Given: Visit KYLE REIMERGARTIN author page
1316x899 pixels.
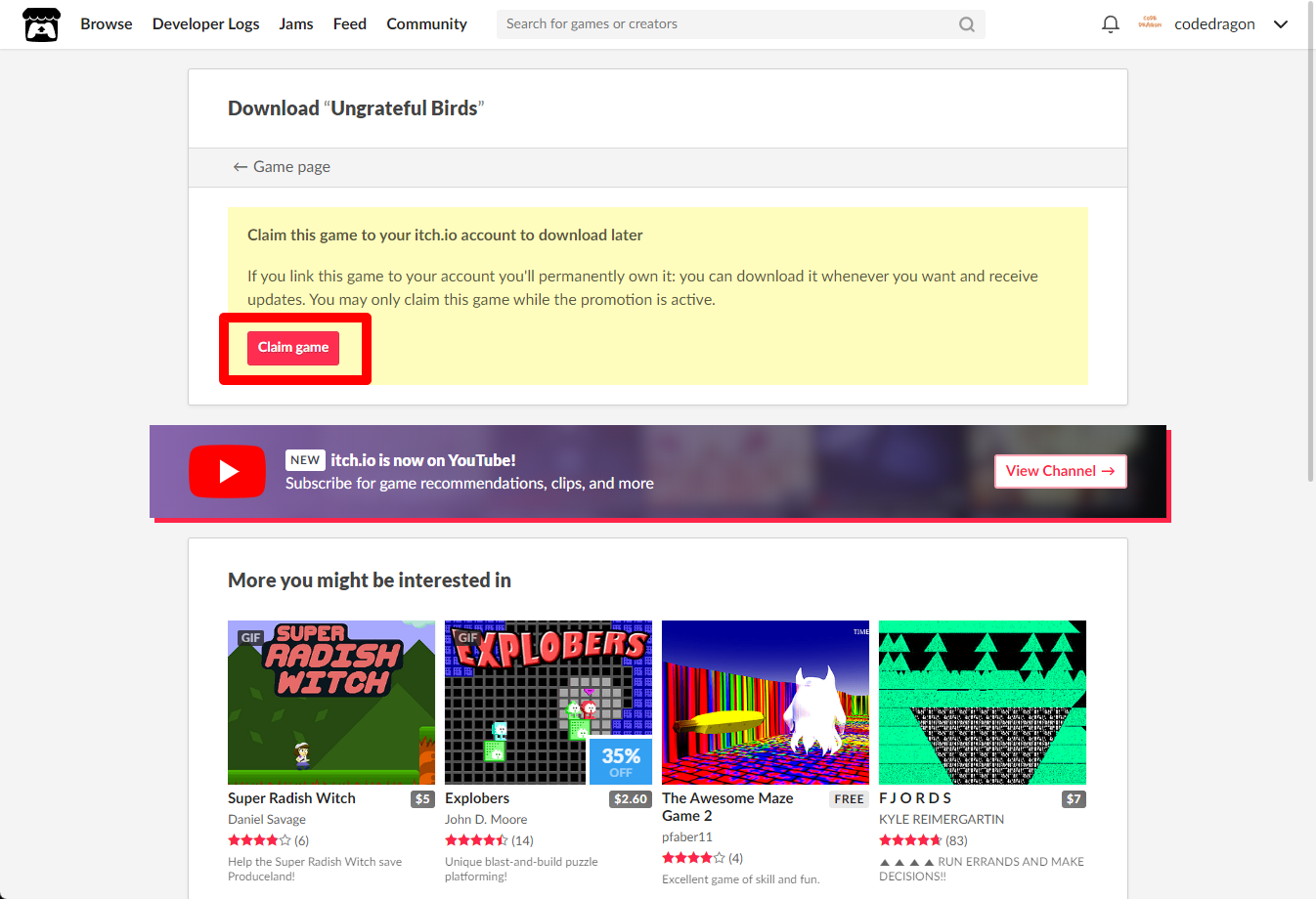Looking at the screenshot, I should pyautogui.click(x=942, y=820).
